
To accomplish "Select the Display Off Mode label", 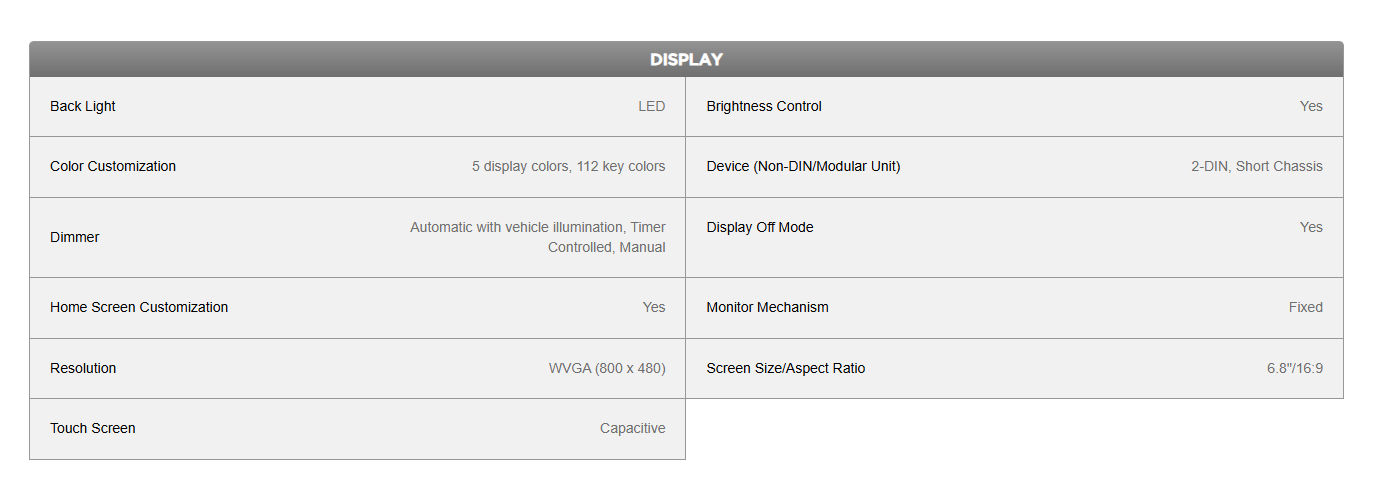I will point(760,227).
